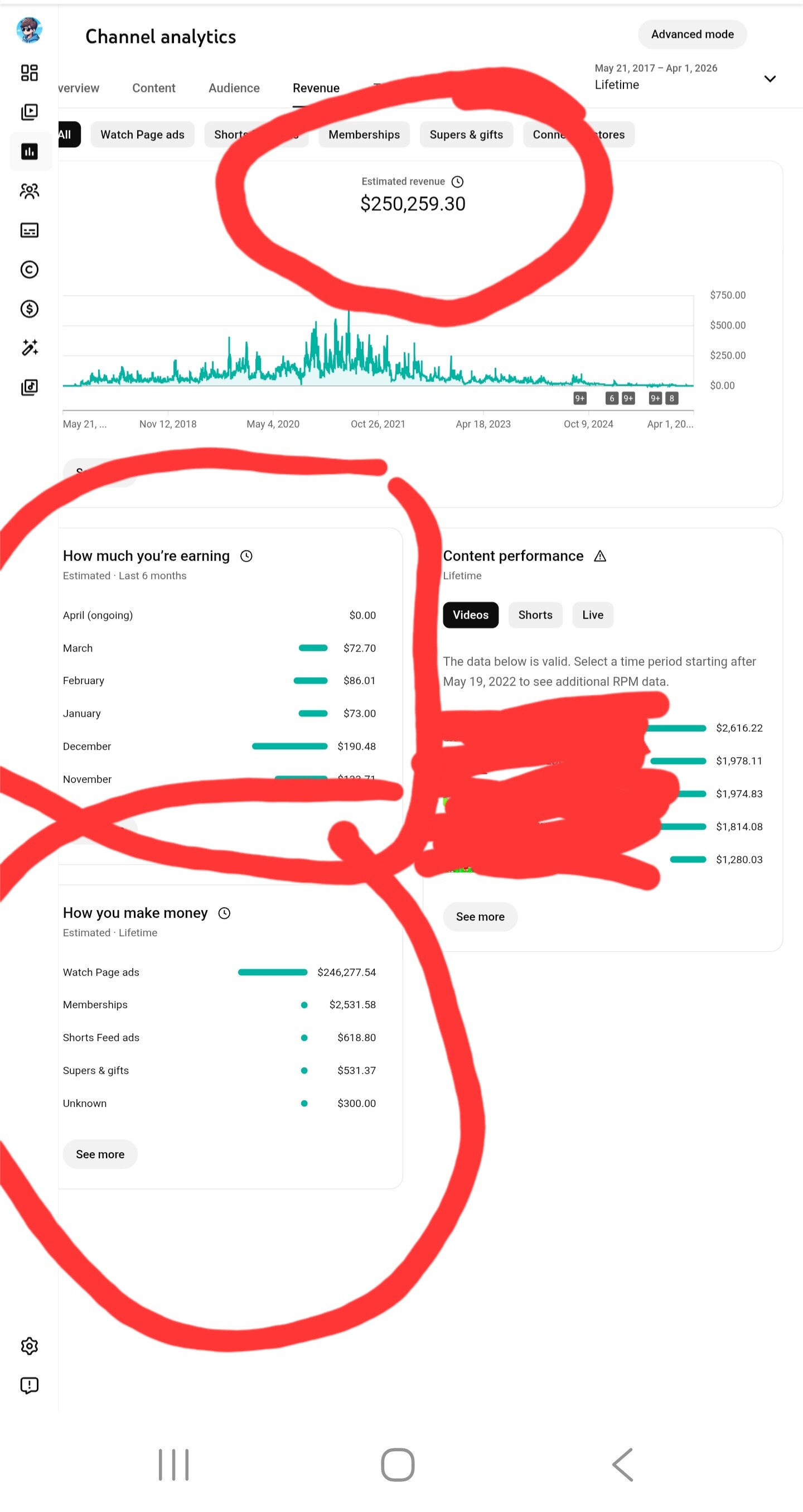Click the Advanced mode button
This screenshot has width=803, height=1512.
[x=691, y=34]
